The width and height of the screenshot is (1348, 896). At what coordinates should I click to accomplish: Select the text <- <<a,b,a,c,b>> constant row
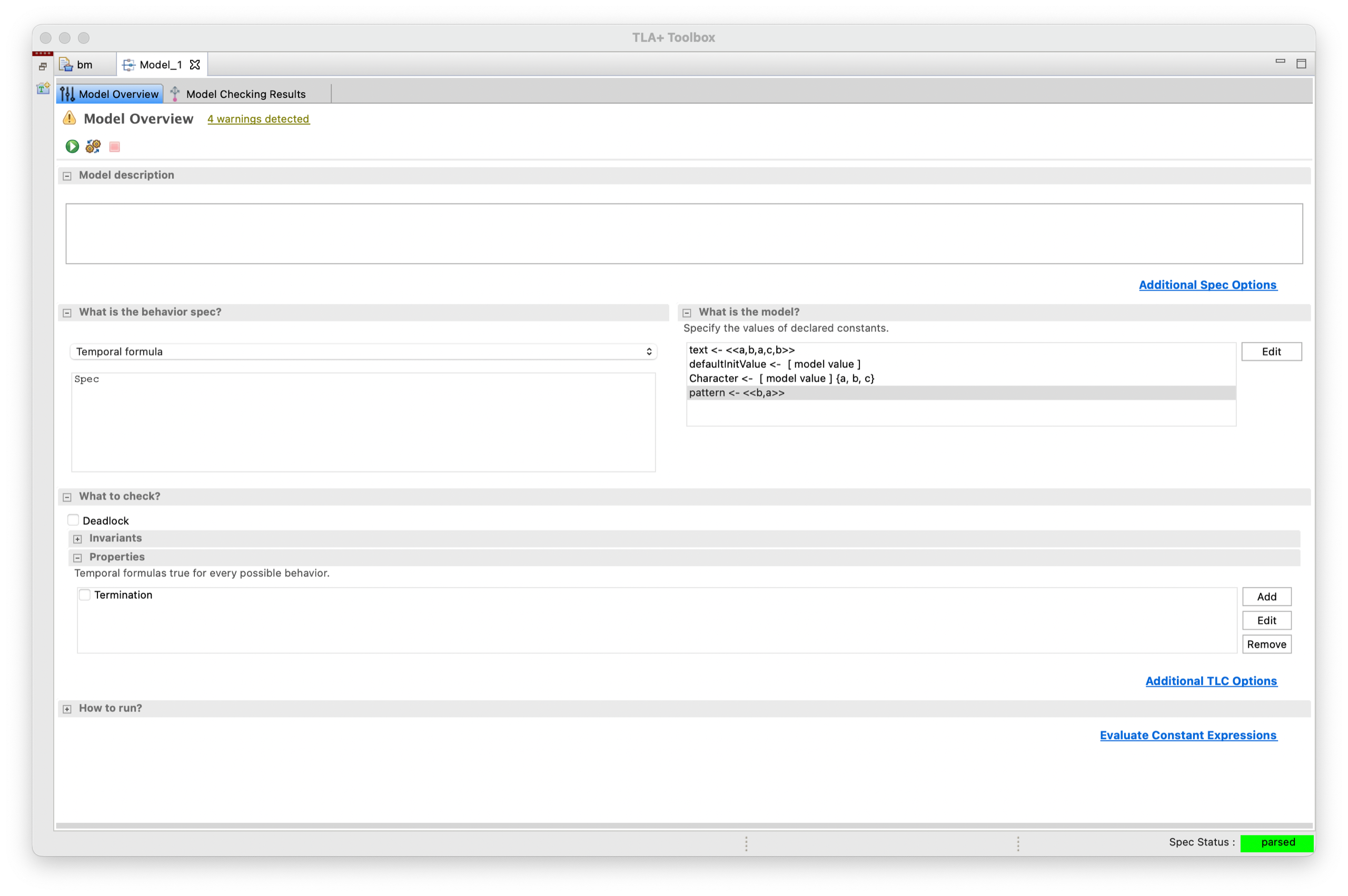click(x=960, y=350)
